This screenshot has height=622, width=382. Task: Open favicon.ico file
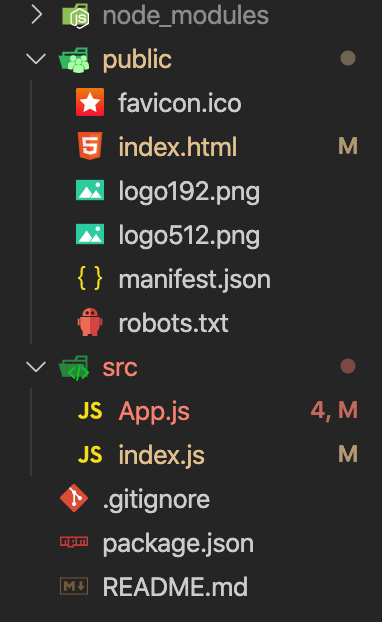(180, 103)
